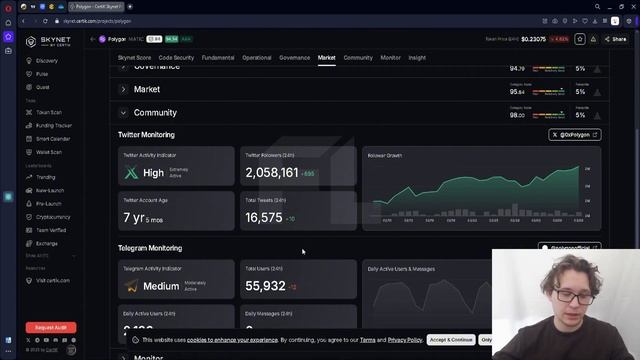Screen dimensions: 640x360
Task: Click the Request Audit button
Action: (x=51, y=327)
